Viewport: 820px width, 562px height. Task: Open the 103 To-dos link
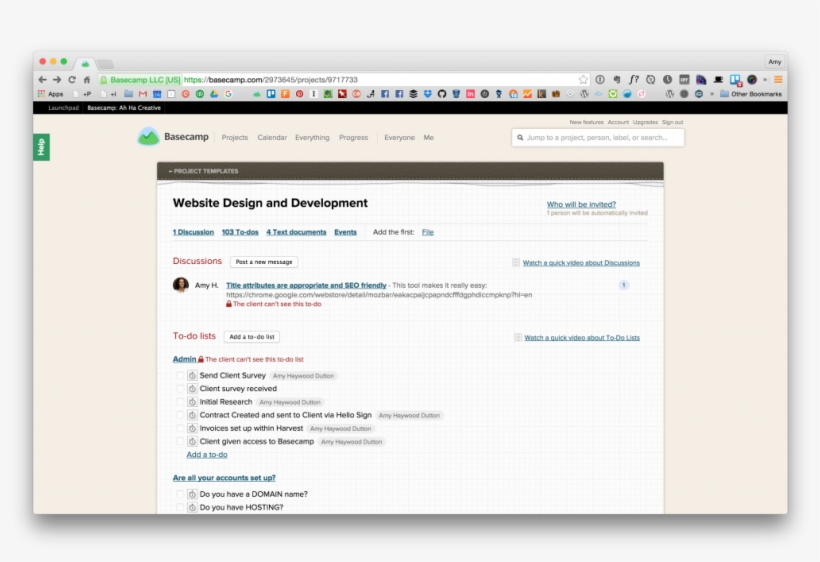(240, 232)
